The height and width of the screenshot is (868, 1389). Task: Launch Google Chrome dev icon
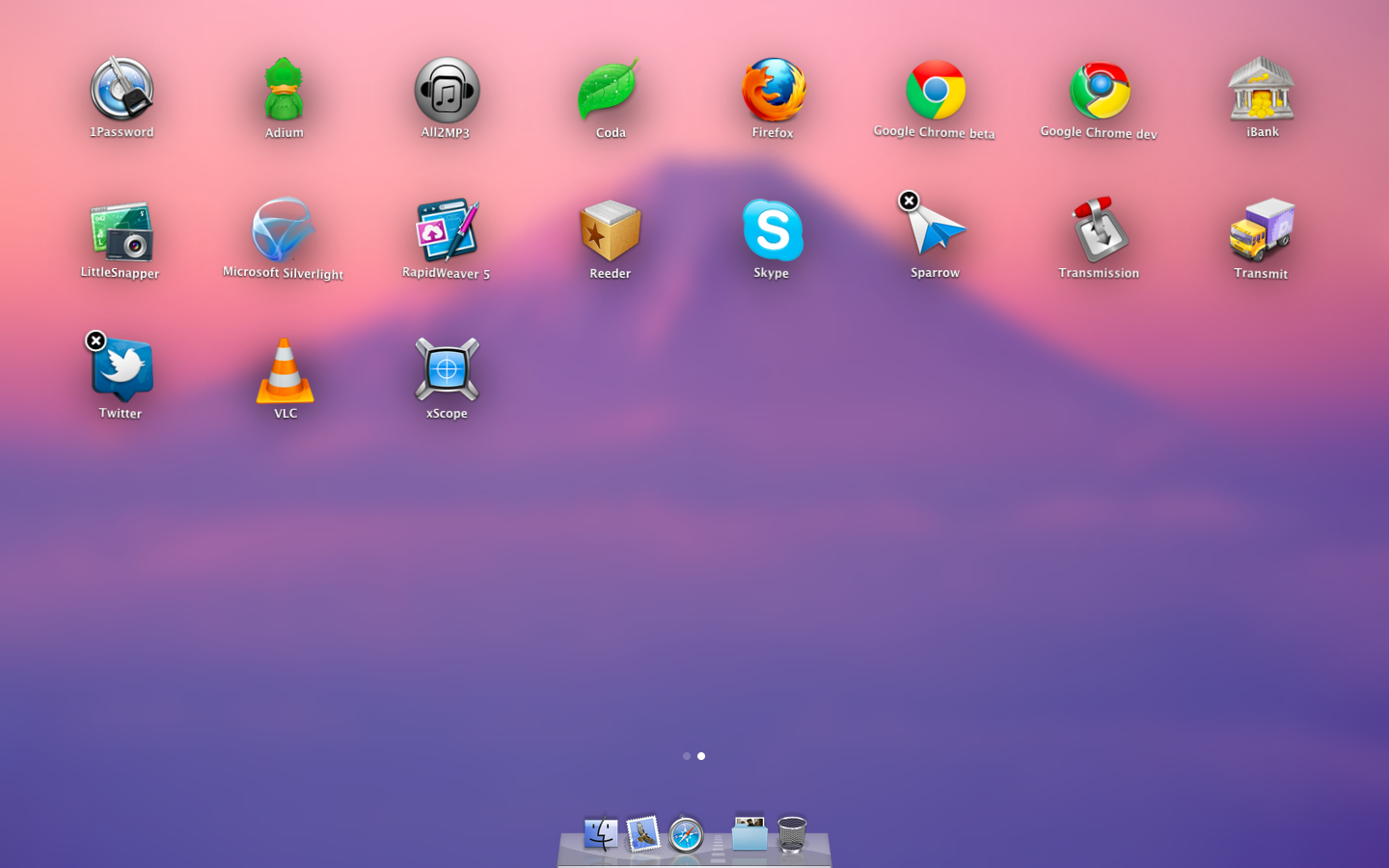[x=1100, y=90]
